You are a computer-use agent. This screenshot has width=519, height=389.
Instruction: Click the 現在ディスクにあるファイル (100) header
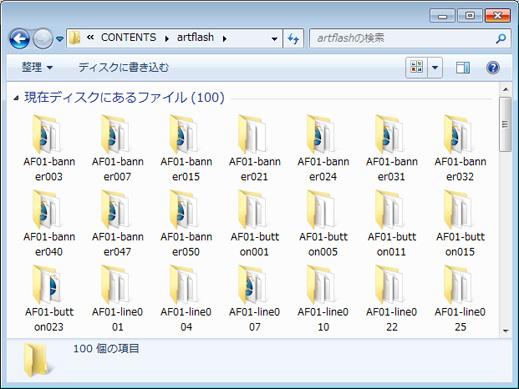click(x=124, y=98)
